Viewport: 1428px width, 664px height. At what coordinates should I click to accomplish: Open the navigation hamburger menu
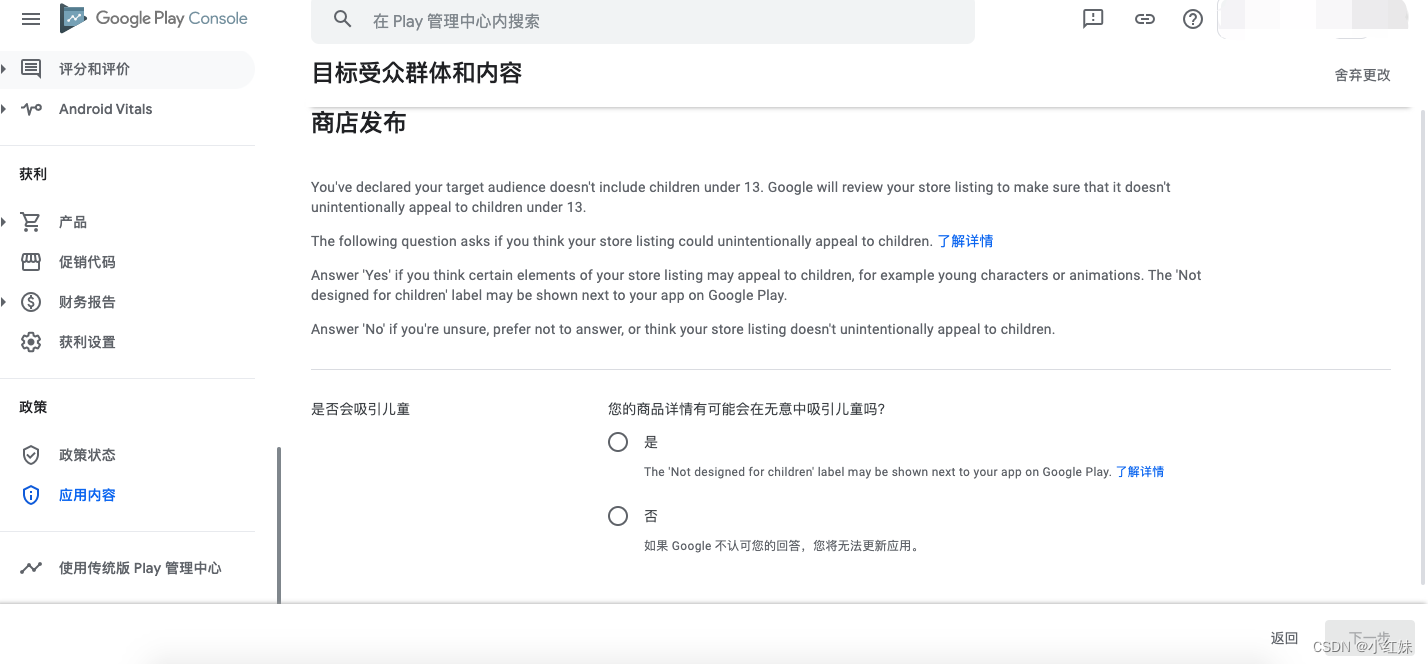pyautogui.click(x=30, y=19)
